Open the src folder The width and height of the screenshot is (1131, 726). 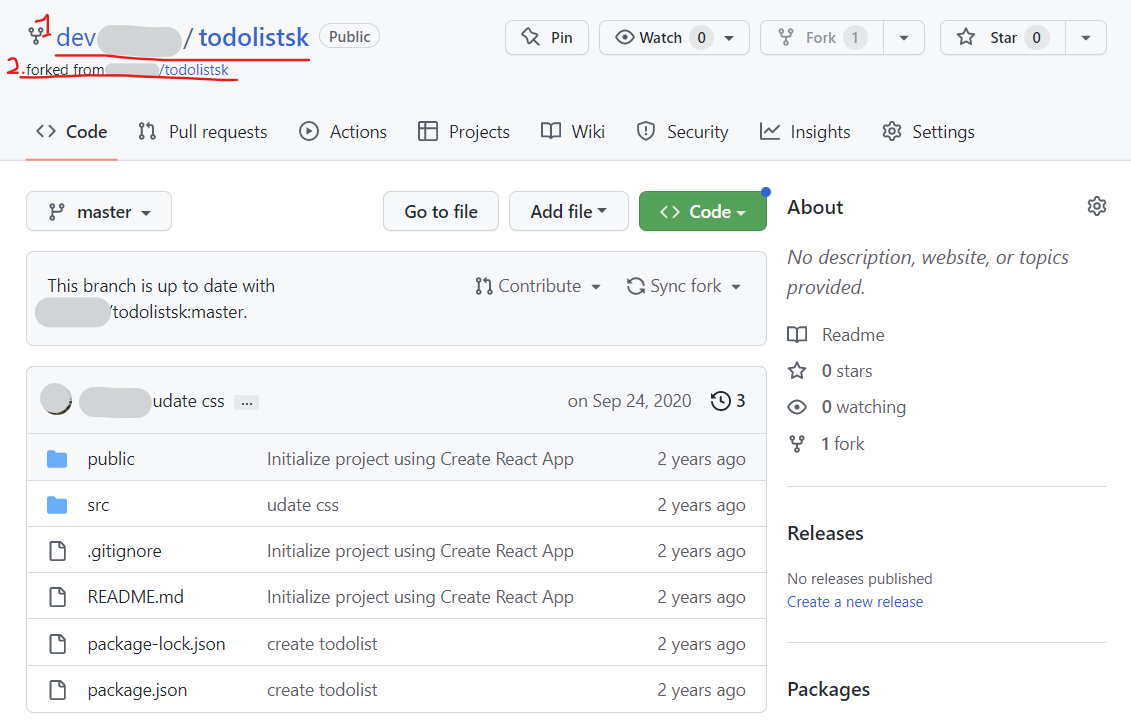pyautogui.click(x=98, y=505)
